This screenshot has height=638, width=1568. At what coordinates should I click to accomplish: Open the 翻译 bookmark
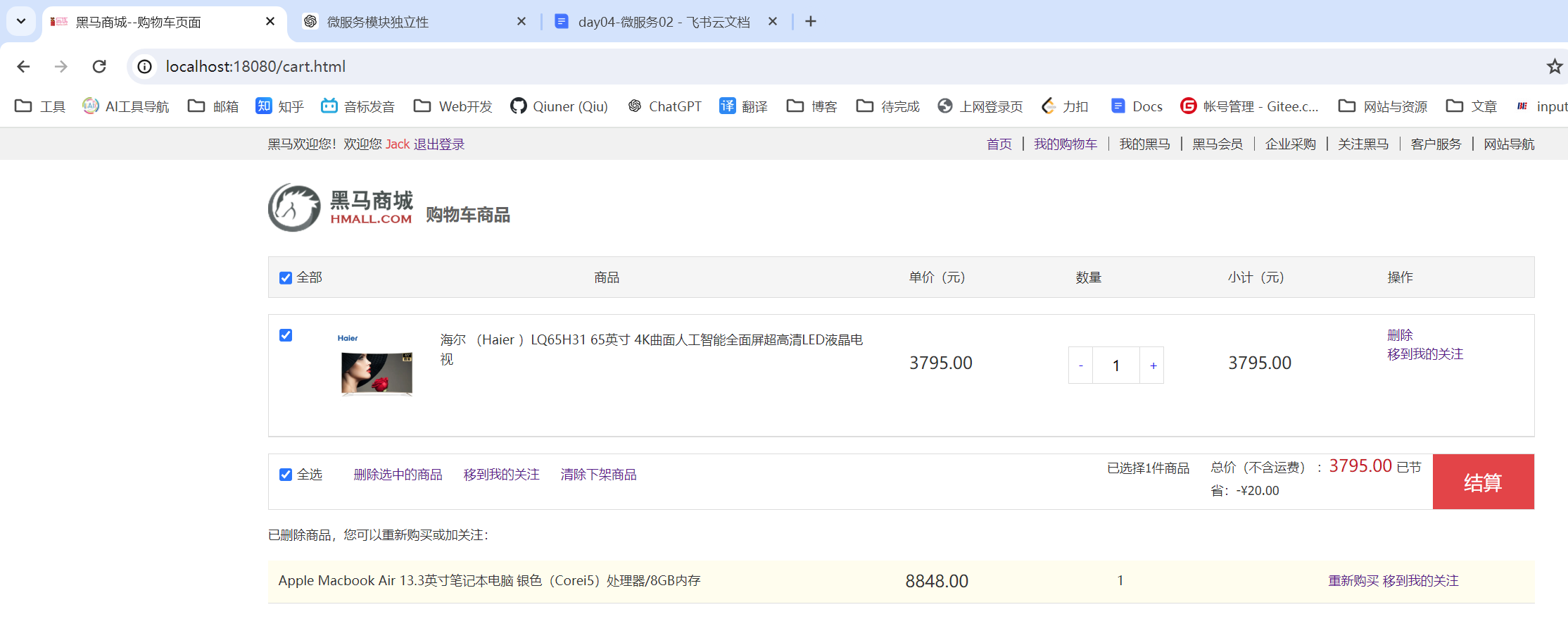743,106
